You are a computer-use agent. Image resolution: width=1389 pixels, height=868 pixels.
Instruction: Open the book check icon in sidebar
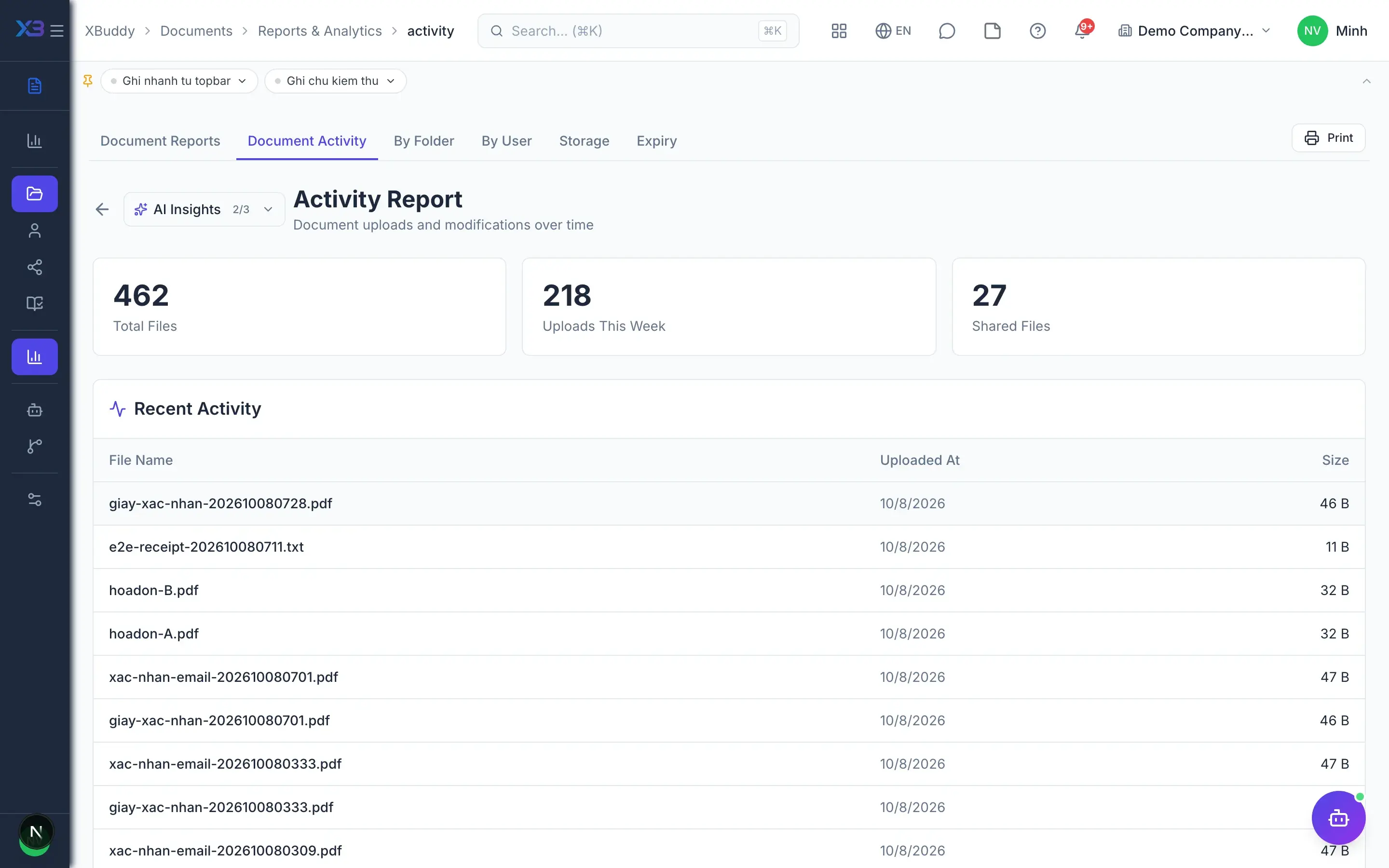[x=34, y=303]
